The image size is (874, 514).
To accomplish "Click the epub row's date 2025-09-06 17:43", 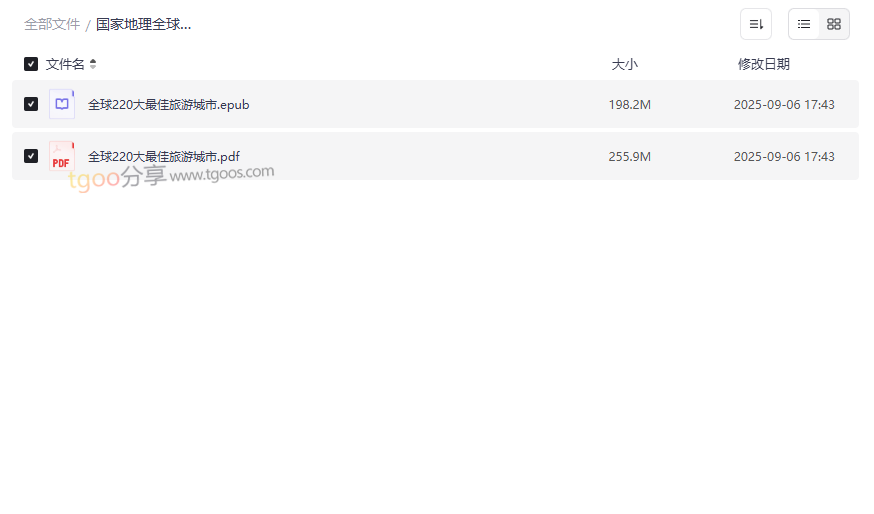I will [x=784, y=105].
